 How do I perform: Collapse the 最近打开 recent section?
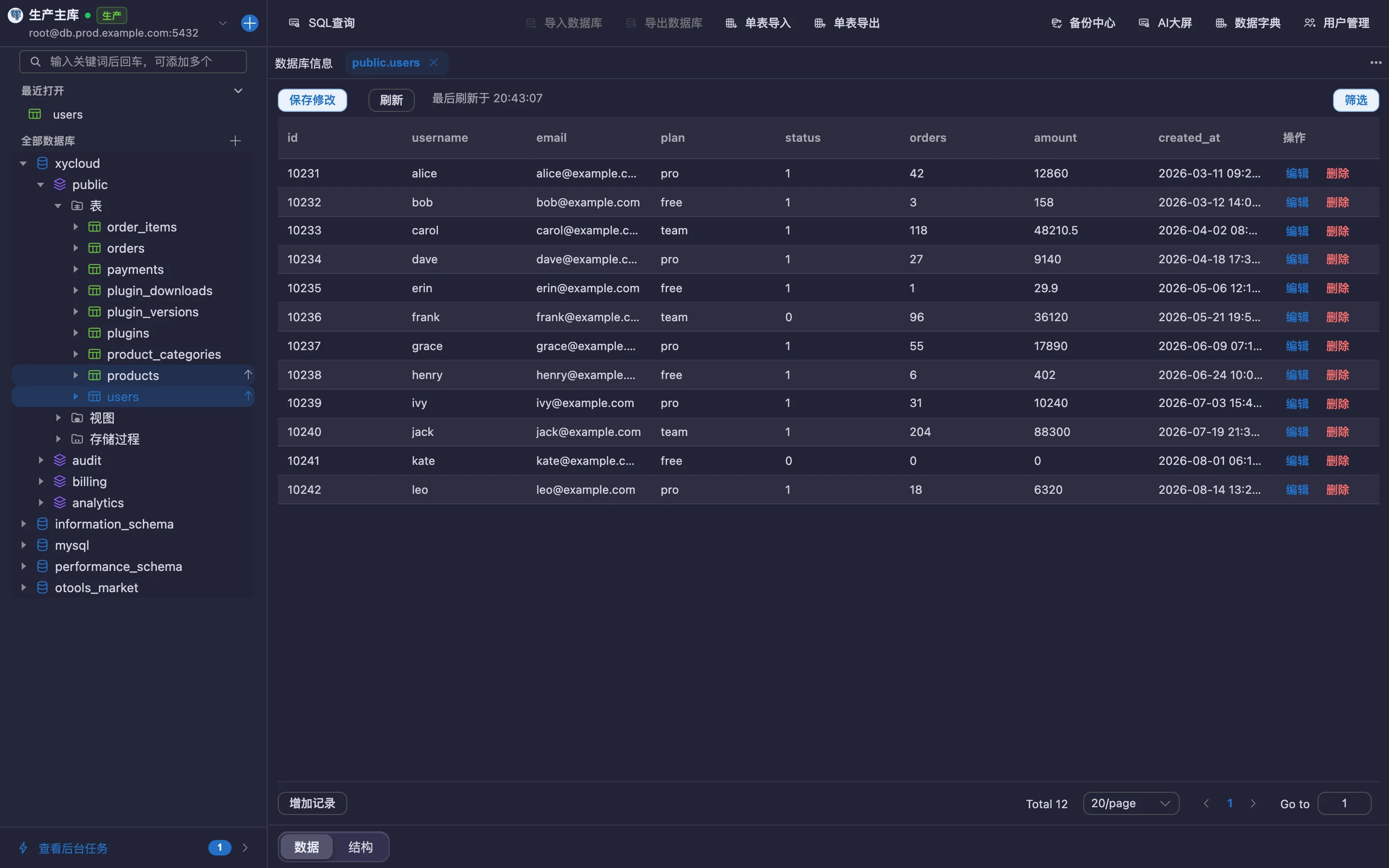[238, 91]
